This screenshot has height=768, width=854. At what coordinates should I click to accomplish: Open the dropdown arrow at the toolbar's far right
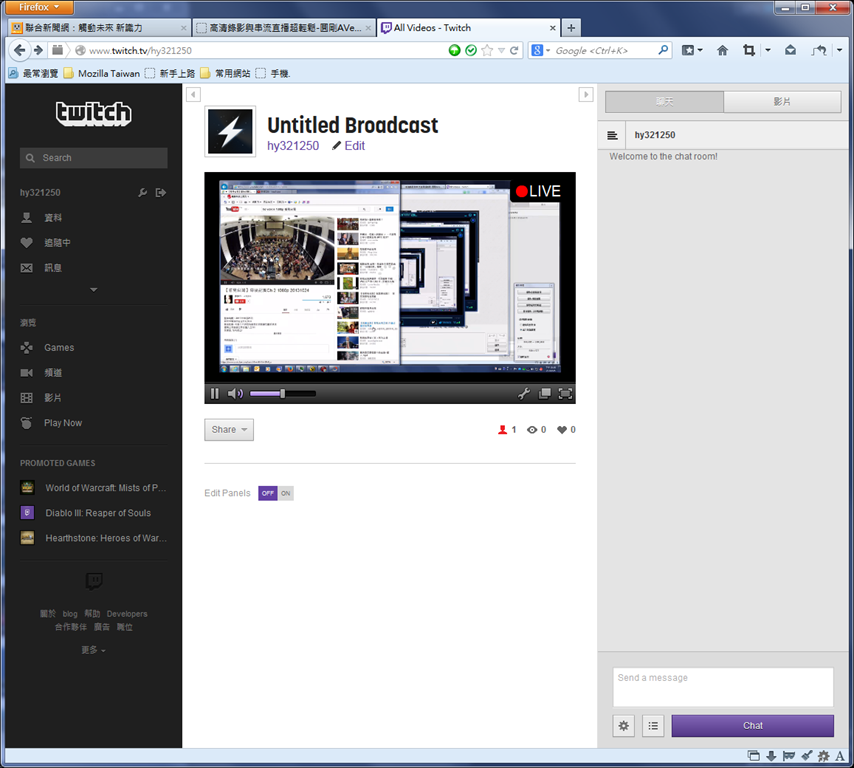point(839,50)
